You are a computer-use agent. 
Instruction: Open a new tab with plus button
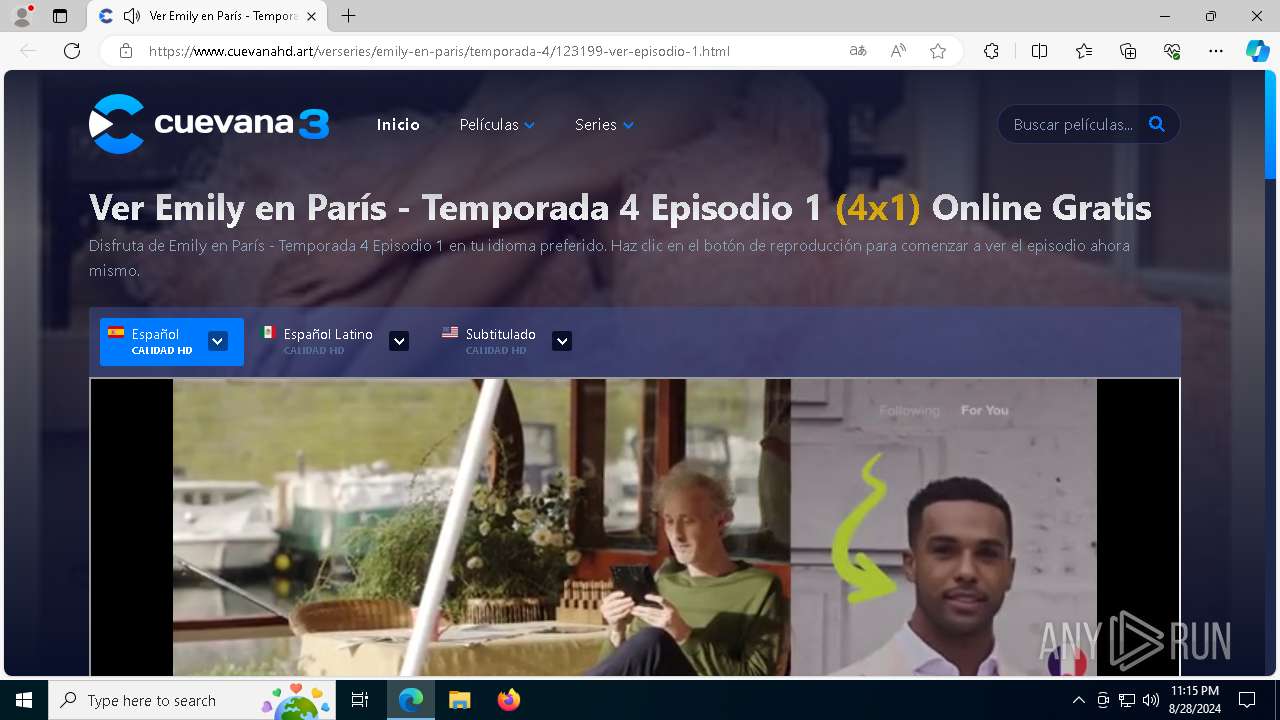tap(348, 16)
